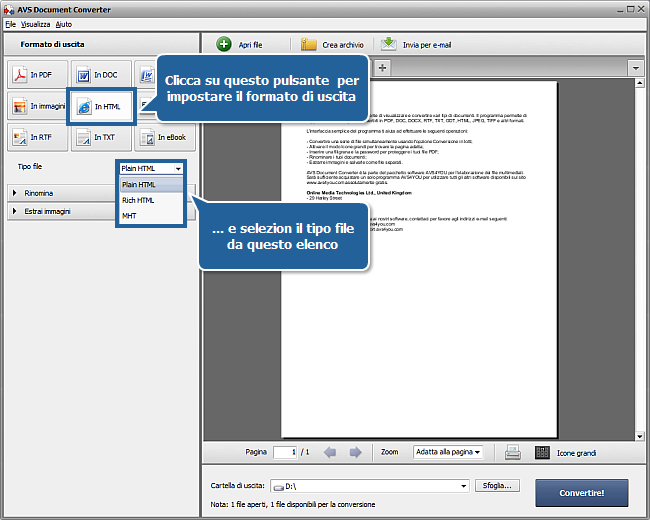Click the Invia per e-mail envelope icon
This screenshot has width=650, height=520.
pyautogui.click(x=388, y=44)
